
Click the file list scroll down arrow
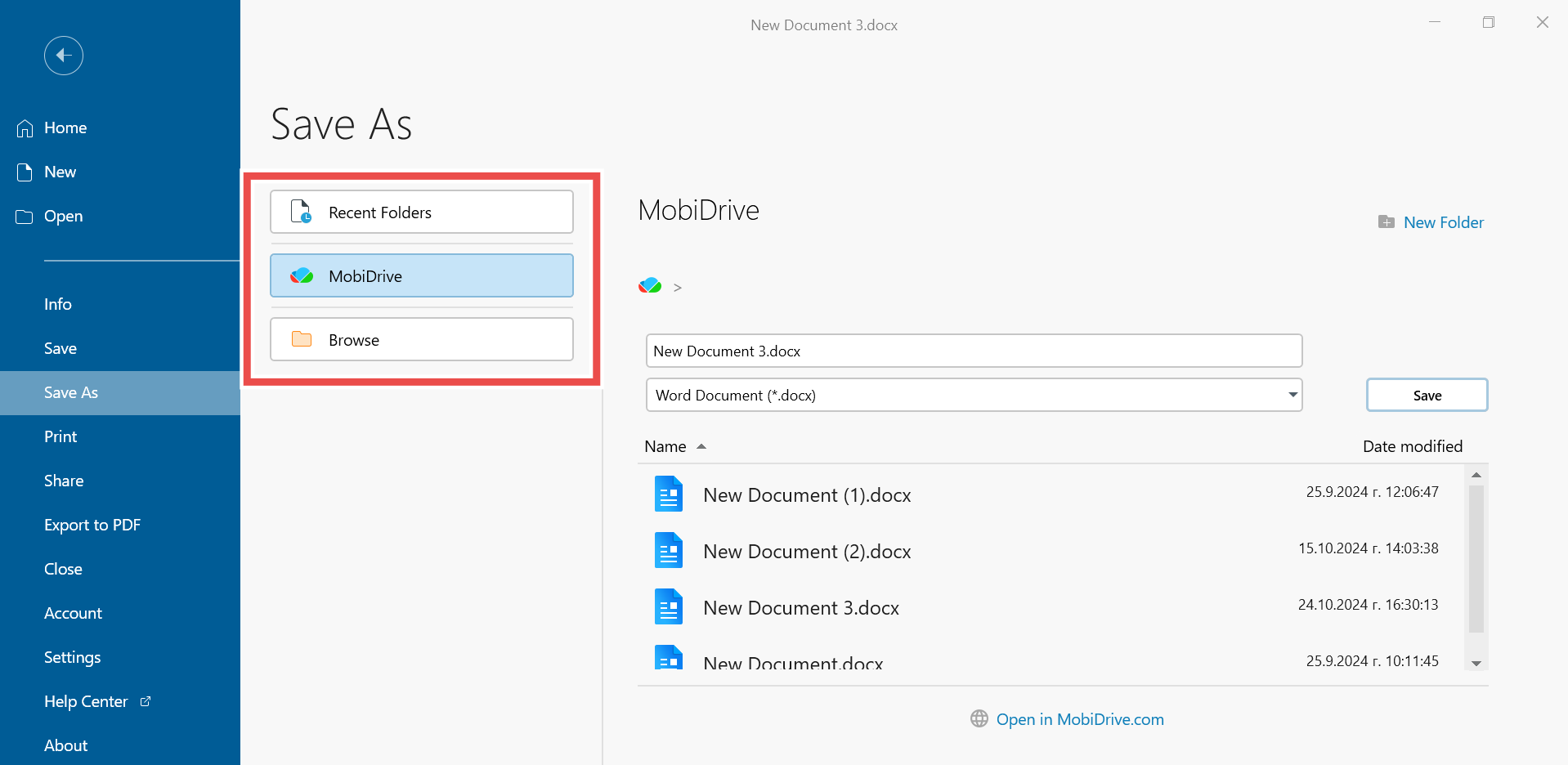[x=1476, y=664]
